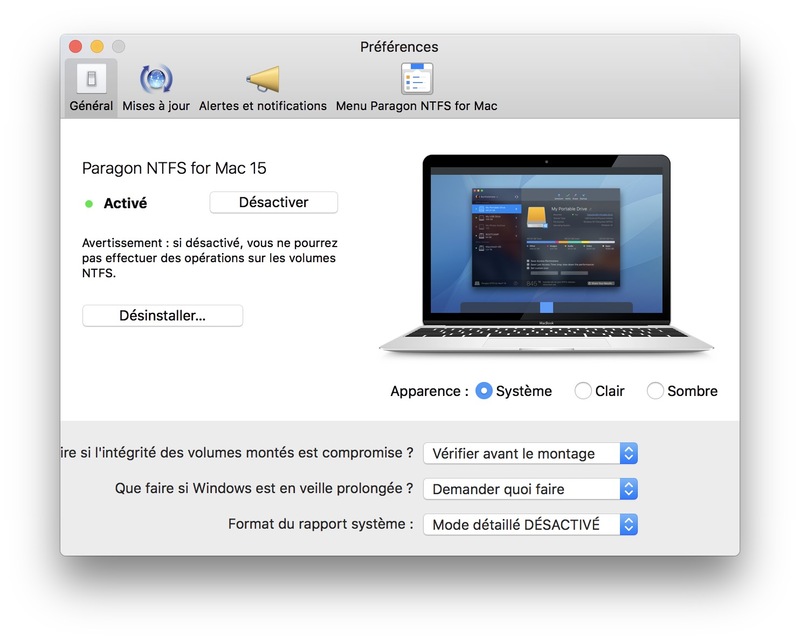Click the Paragon NTFS for Mac 15 title
Image resolution: width=800 pixels, height=642 pixels.
(174, 168)
